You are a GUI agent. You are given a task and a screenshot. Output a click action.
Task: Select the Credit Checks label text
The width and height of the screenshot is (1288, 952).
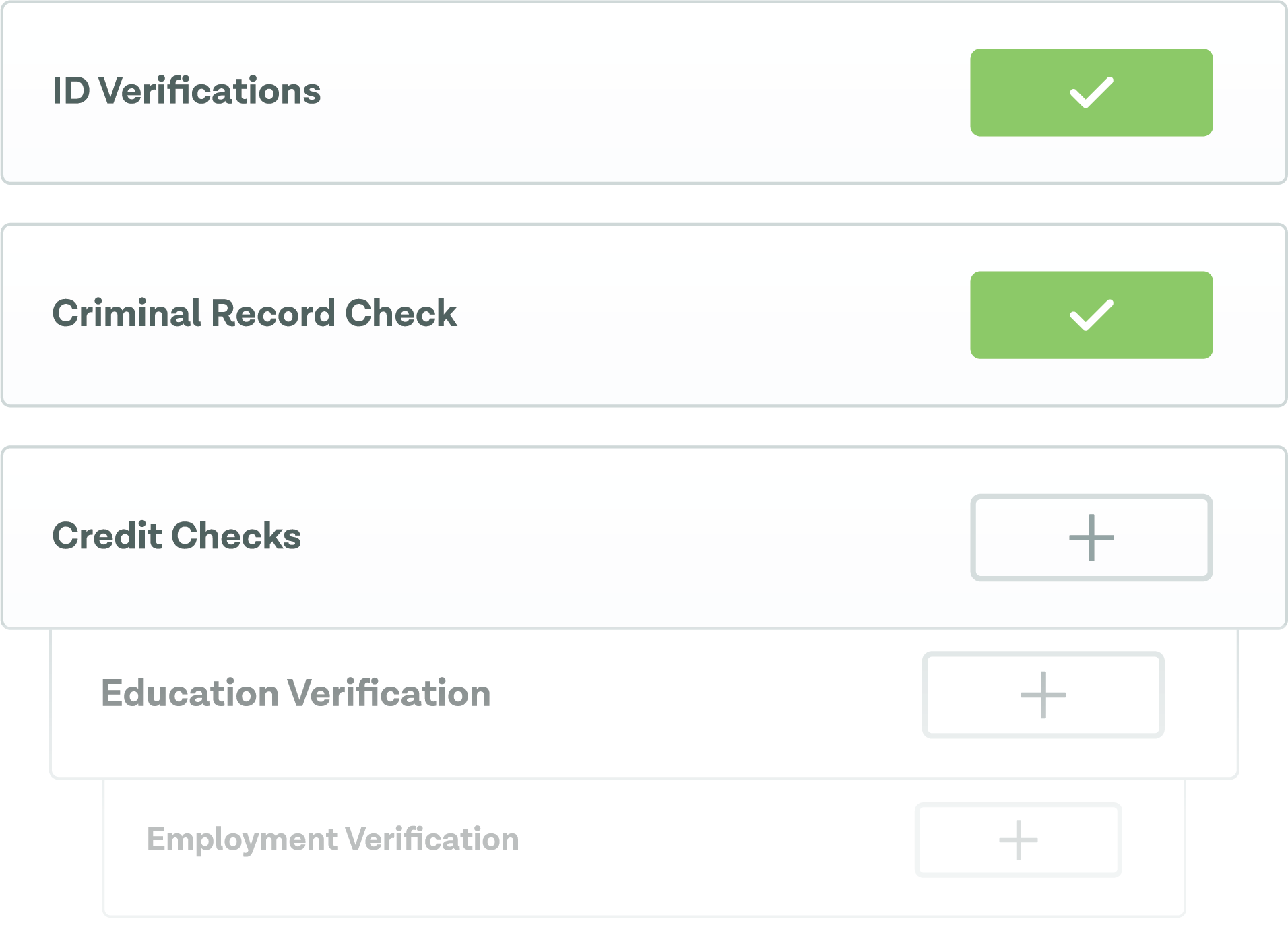(x=176, y=536)
